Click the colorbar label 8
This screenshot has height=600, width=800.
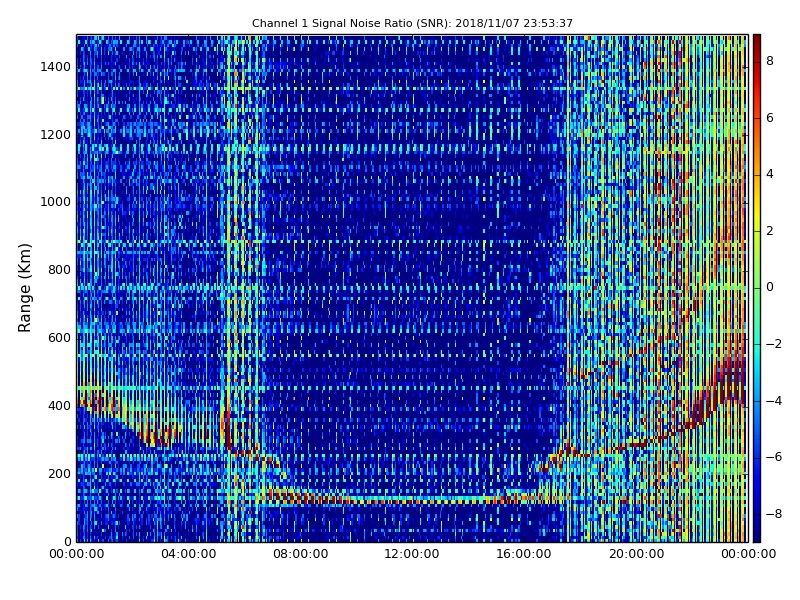(x=770, y=61)
